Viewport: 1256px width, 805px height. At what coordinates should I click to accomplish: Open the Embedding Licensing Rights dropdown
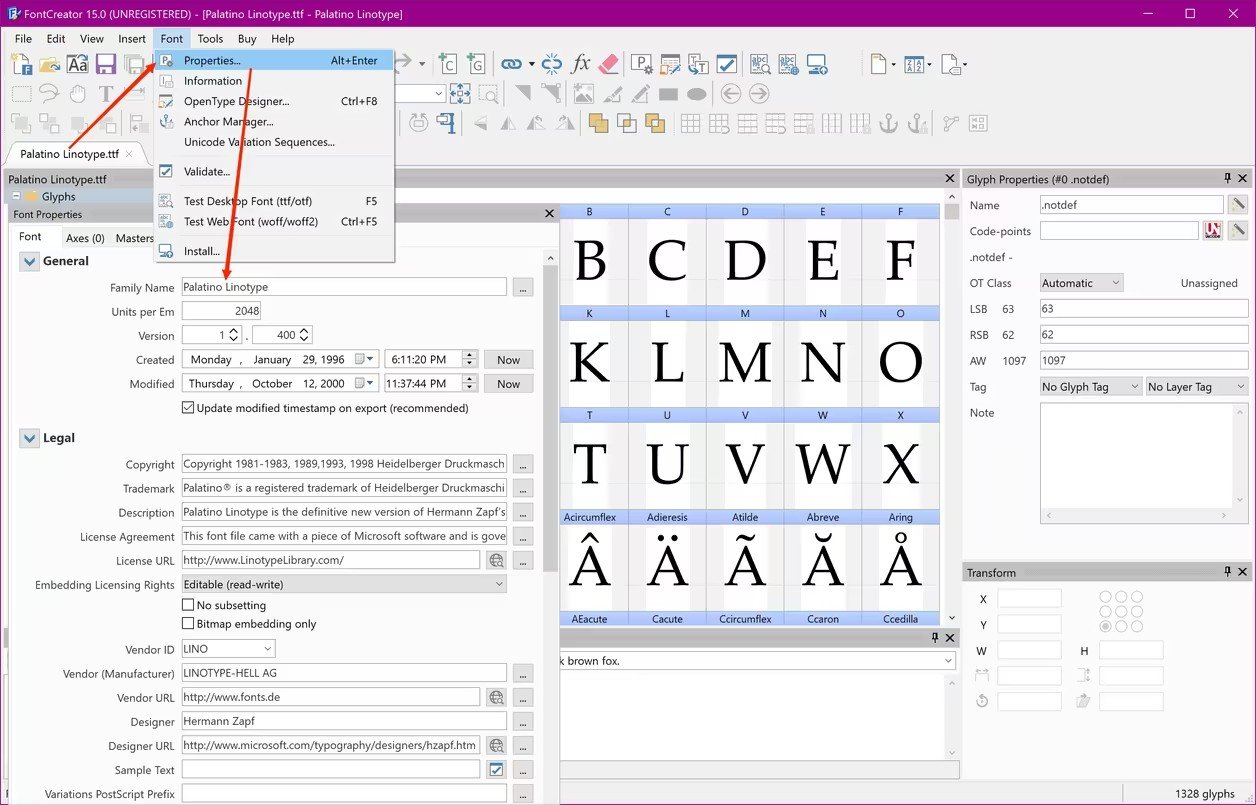pos(344,585)
